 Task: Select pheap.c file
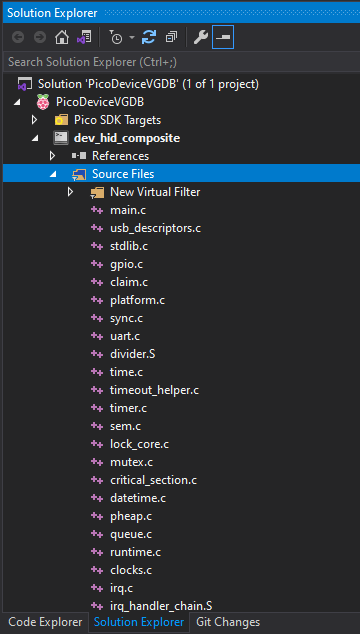[131, 516]
